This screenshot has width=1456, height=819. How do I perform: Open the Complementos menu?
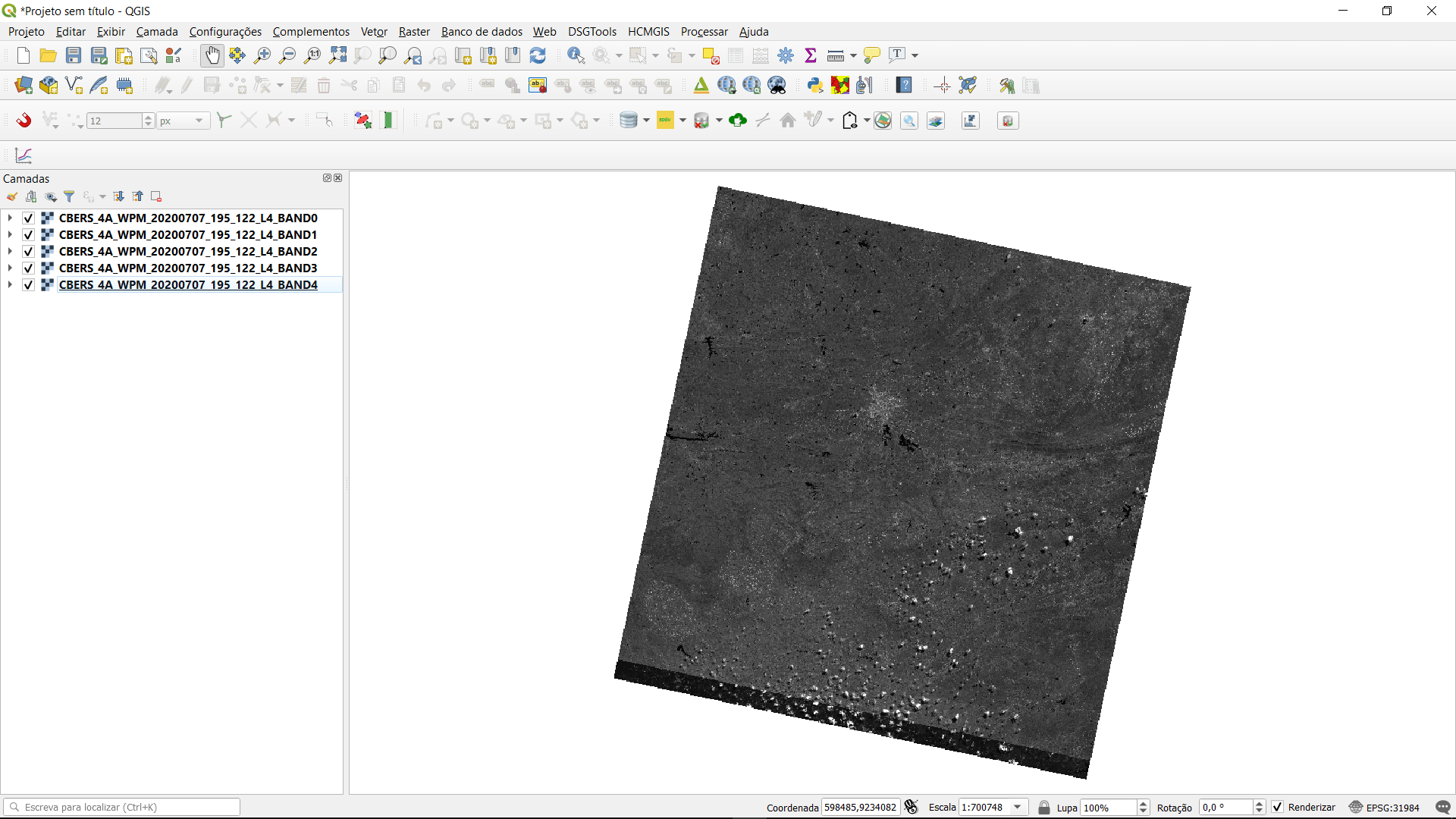point(311,31)
